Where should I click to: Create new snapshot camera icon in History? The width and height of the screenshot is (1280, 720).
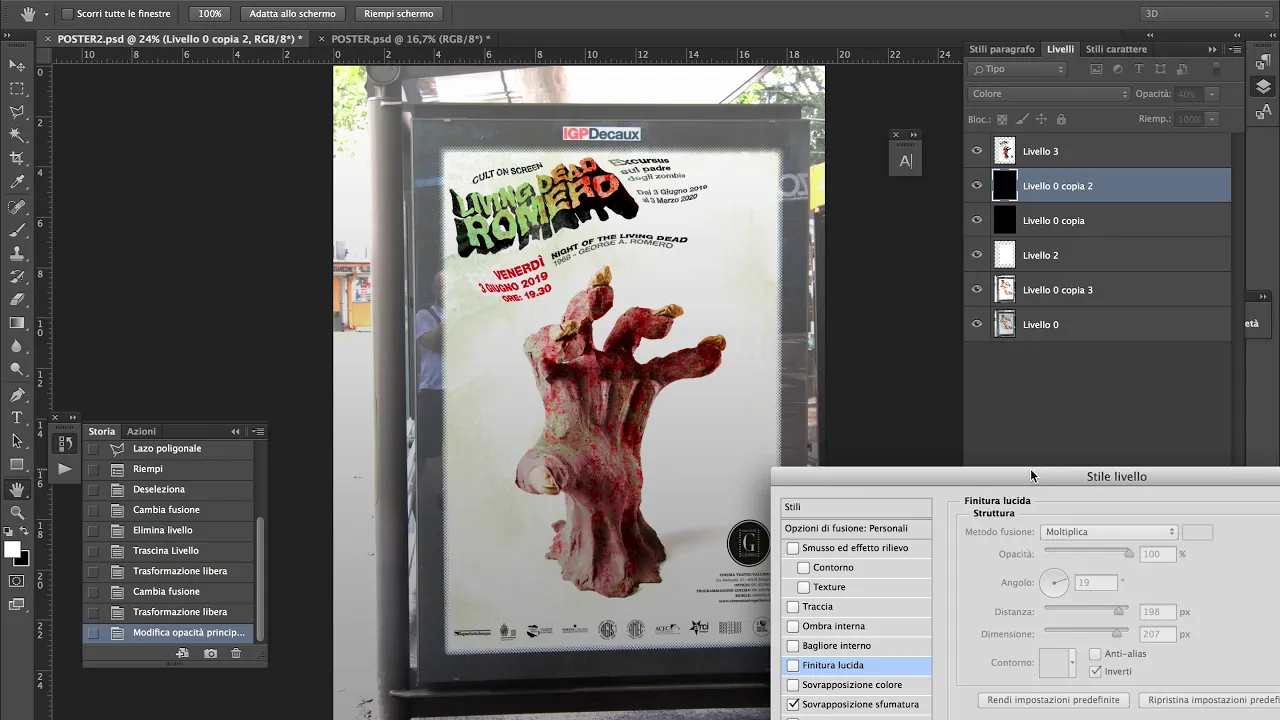tap(210, 653)
